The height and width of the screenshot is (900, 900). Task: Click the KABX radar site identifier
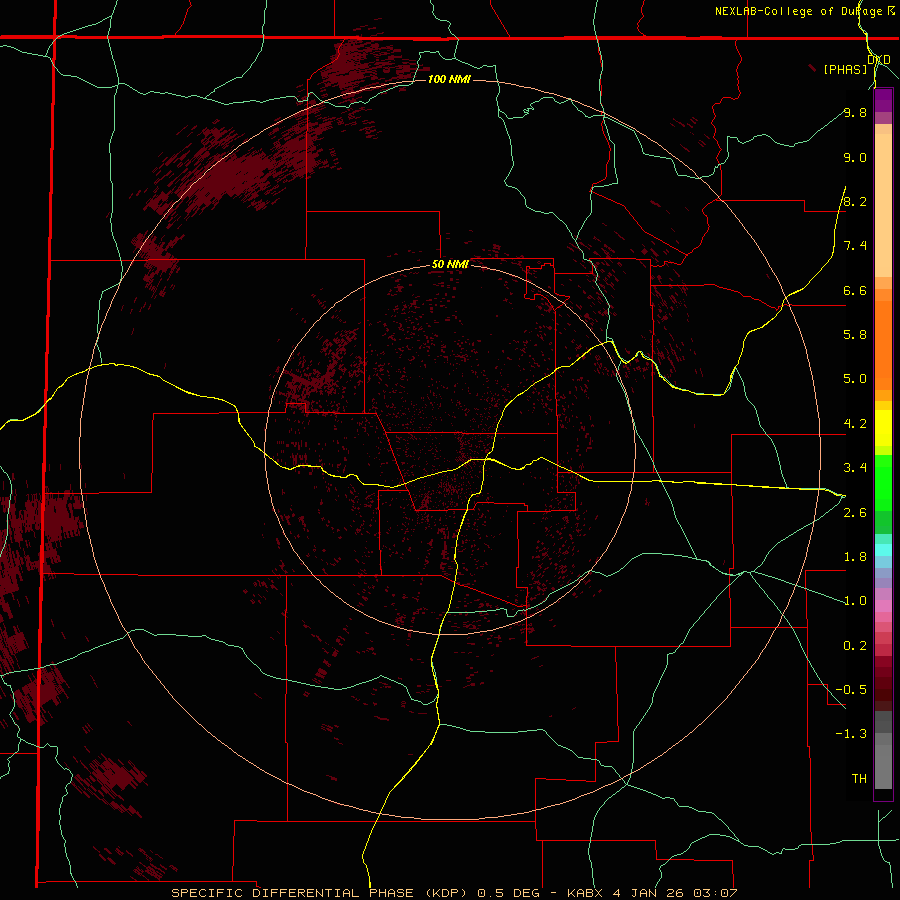(584, 893)
